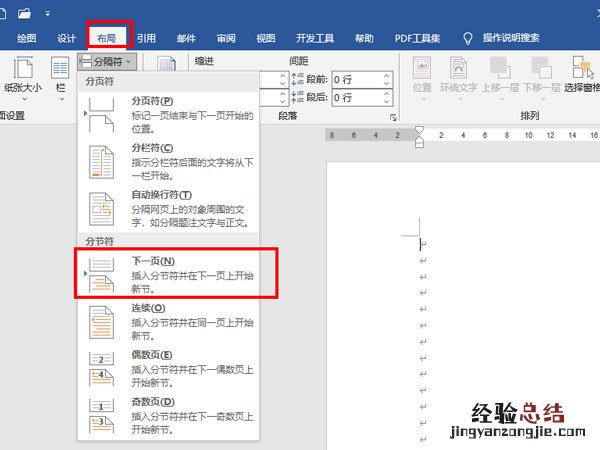Insert a 连续 continuous section break
Image resolution: width=600 pixels, height=450 pixels.
pyautogui.click(x=168, y=323)
